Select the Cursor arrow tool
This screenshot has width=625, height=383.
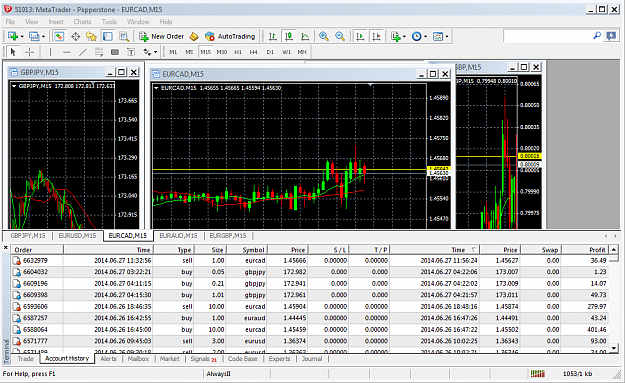point(13,52)
